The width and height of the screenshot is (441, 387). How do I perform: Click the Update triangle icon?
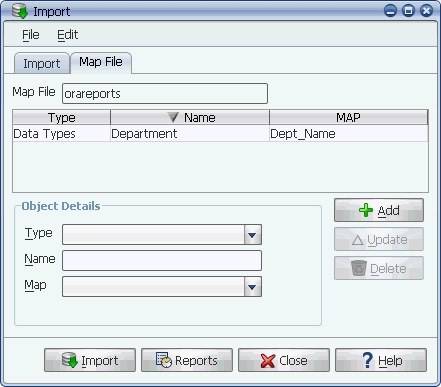(358, 240)
